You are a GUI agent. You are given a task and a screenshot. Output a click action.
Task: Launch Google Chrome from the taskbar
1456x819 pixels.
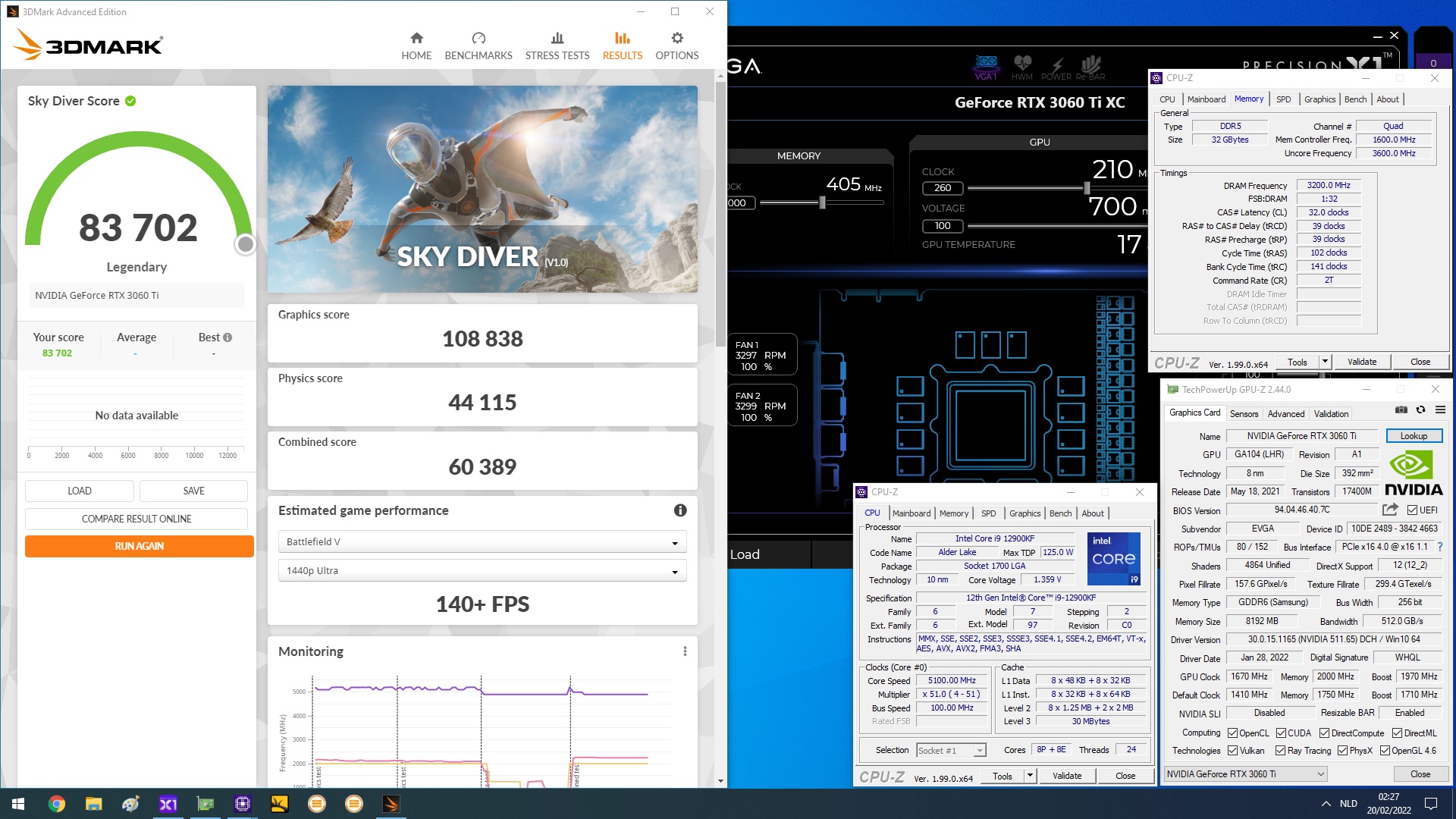pos(56,804)
